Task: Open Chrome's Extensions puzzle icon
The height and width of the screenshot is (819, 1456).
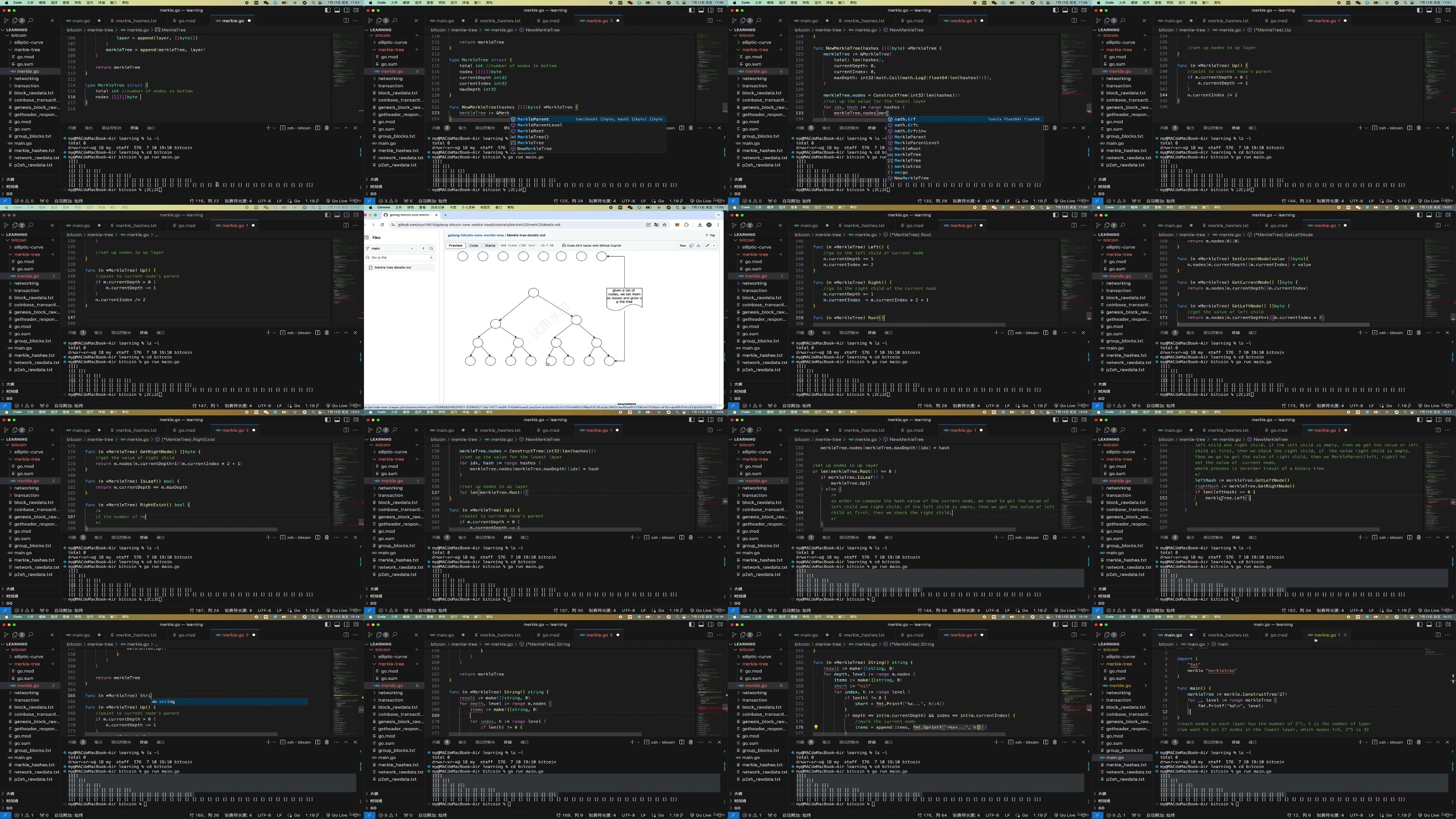Action: pyautogui.click(x=687, y=225)
